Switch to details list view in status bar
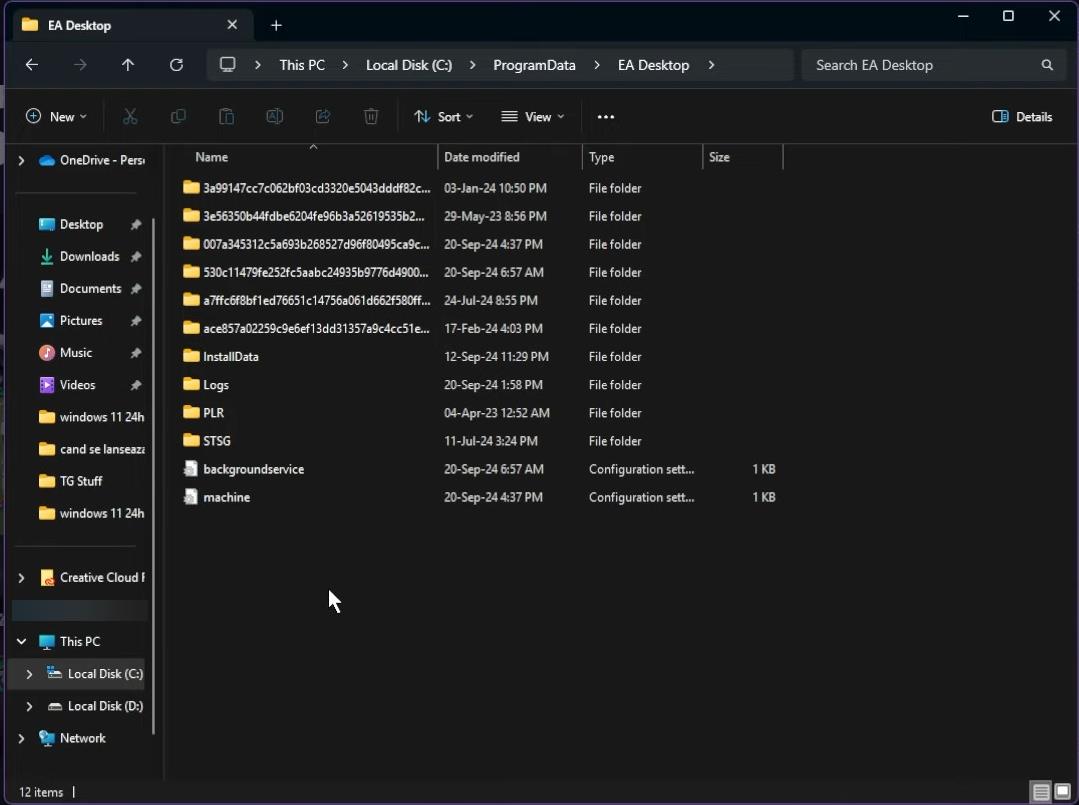The image size is (1079, 805). pos(1041,792)
